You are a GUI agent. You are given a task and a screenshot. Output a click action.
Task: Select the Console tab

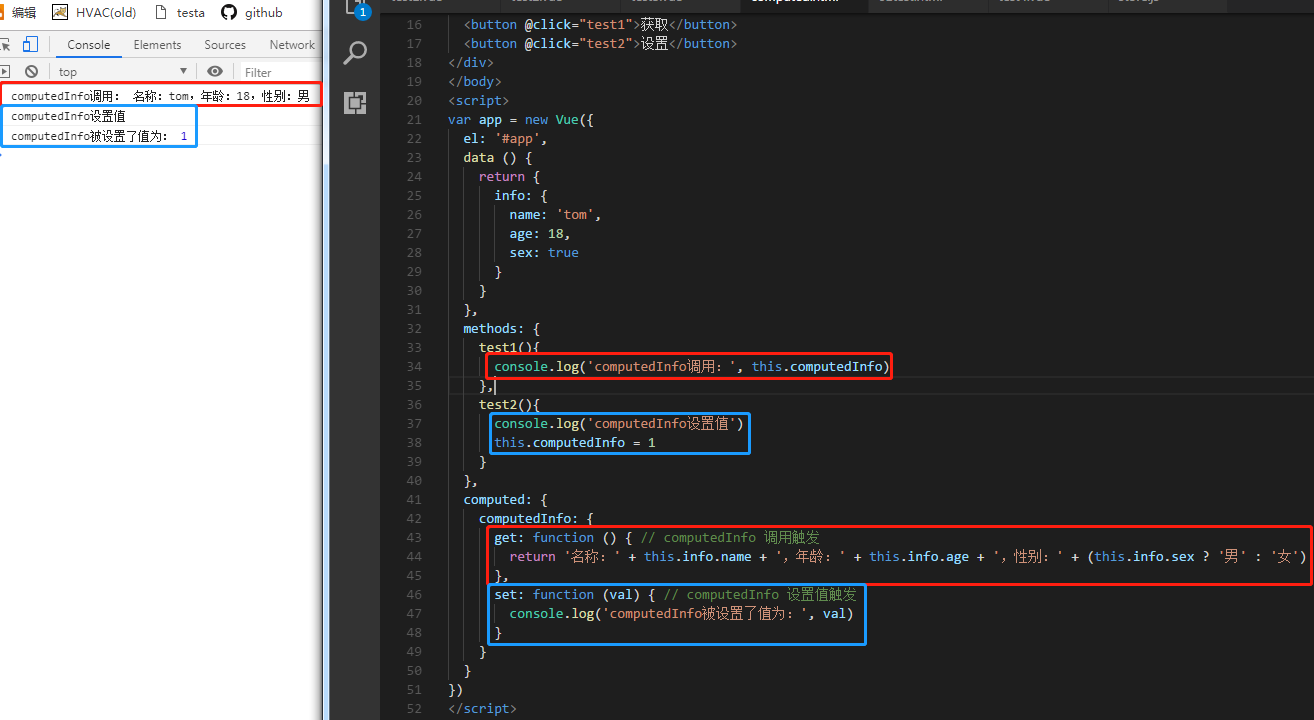(89, 45)
